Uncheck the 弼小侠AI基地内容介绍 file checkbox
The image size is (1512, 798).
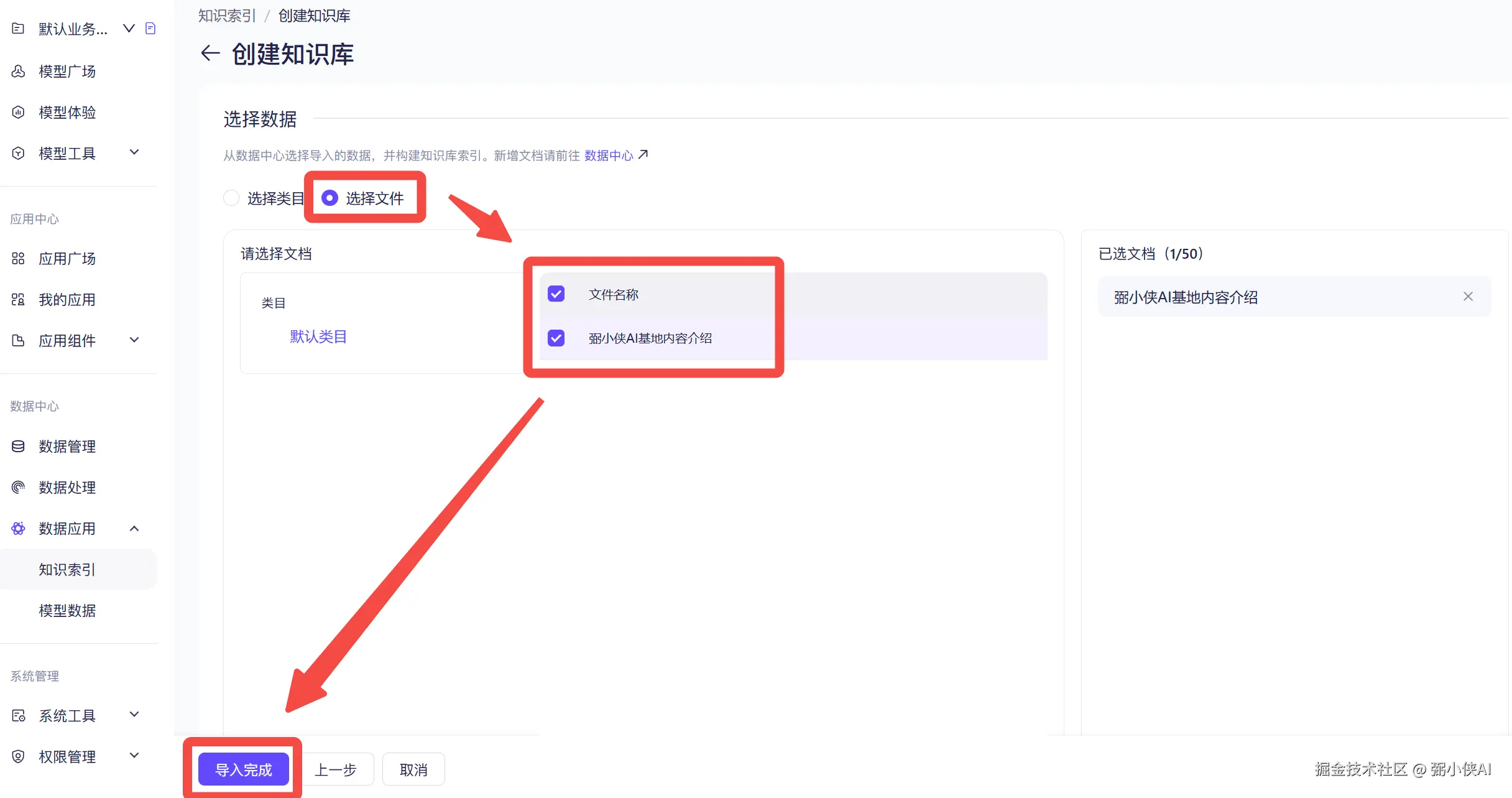click(556, 338)
